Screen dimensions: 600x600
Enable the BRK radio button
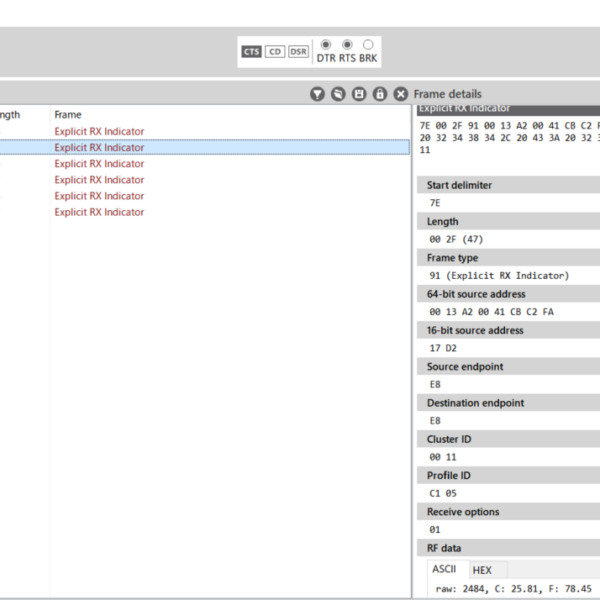pos(368,45)
